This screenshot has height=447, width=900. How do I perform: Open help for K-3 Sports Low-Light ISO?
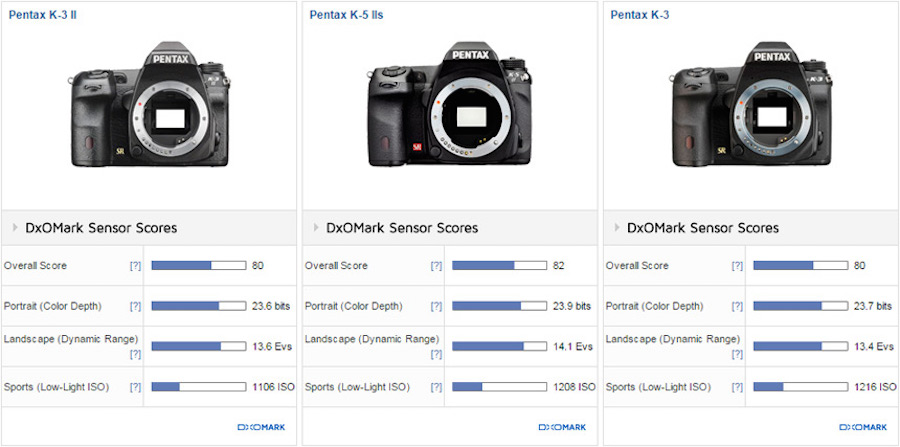point(737,387)
